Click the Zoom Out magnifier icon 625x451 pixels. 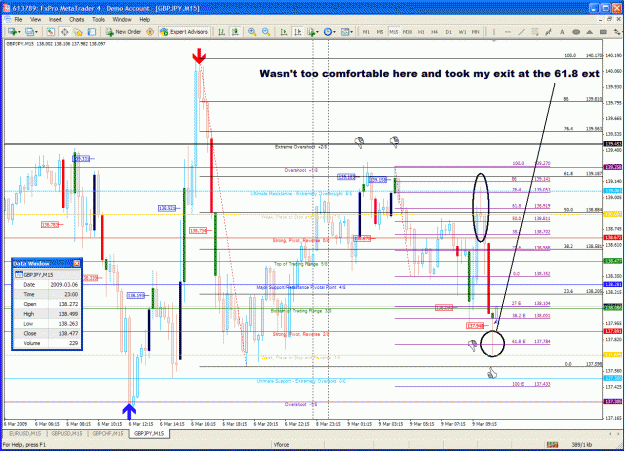pyautogui.click(x=266, y=32)
